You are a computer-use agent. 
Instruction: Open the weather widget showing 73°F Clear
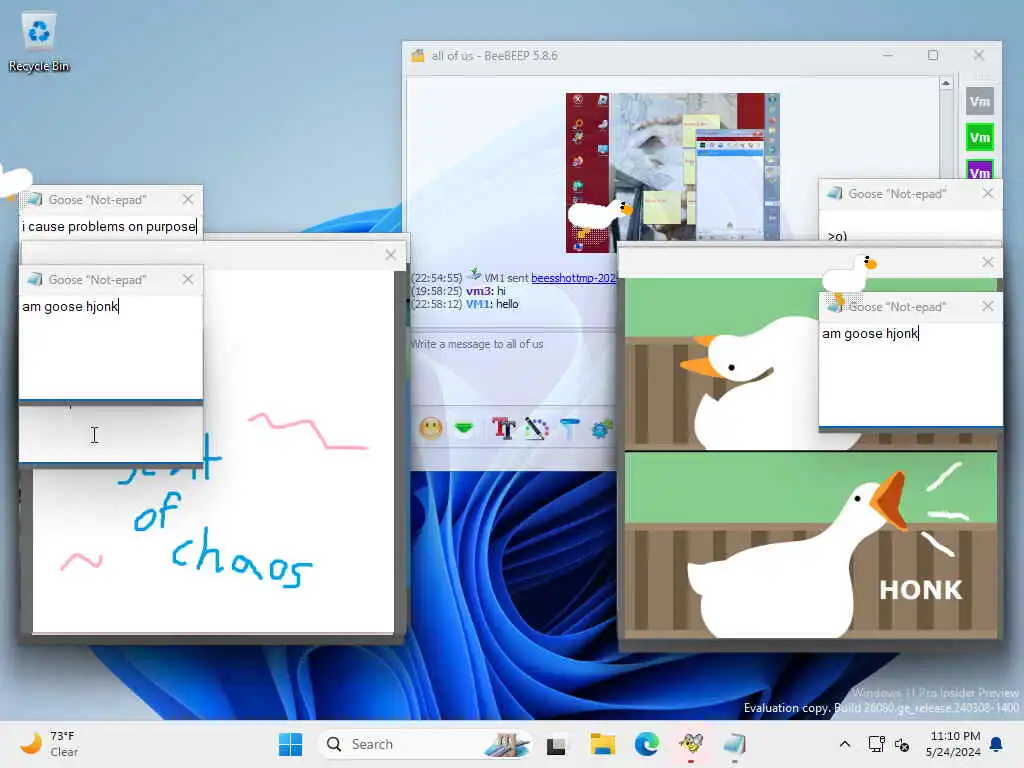(49, 744)
